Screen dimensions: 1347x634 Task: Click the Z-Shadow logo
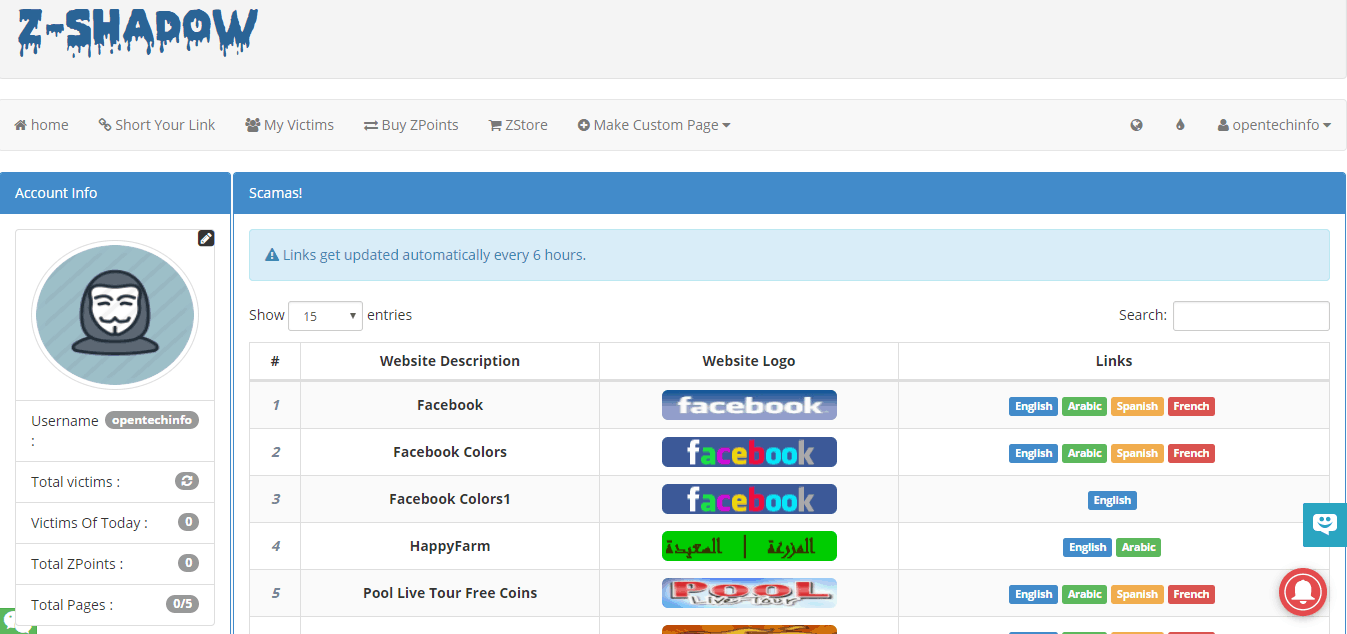[x=137, y=32]
